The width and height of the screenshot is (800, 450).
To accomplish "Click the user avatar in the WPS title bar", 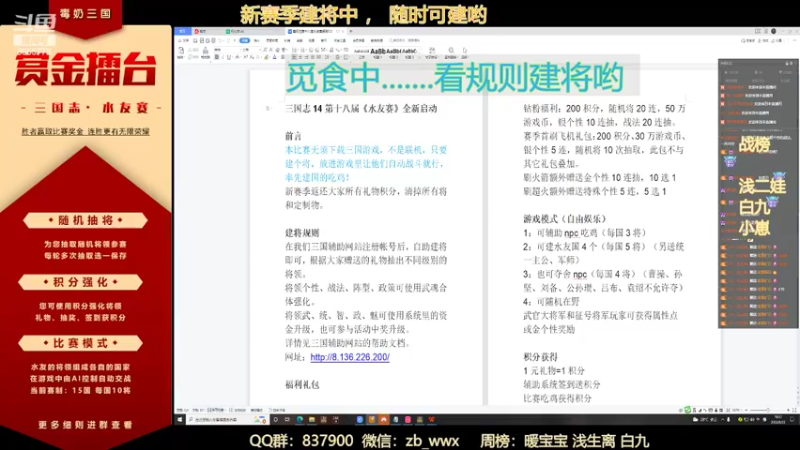I will coord(773,31).
